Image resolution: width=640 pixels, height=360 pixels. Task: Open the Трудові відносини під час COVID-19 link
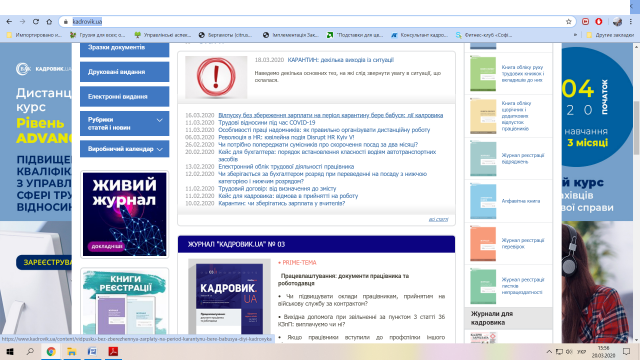click(267, 122)
